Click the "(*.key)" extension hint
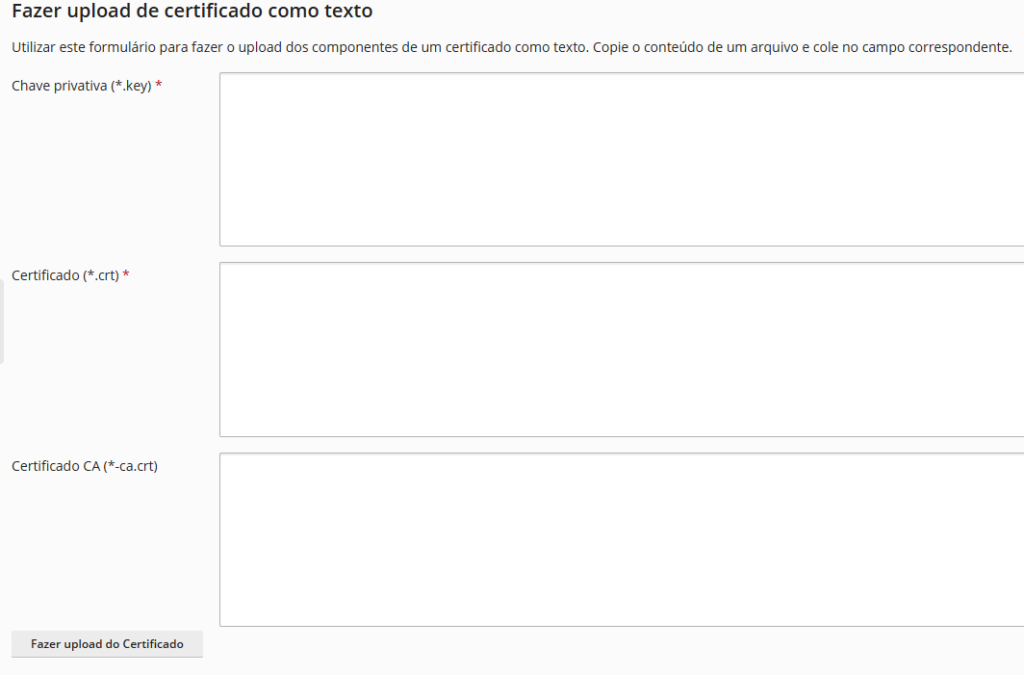The width and height of the screenshot is (1024, 675). coord(131,86)
